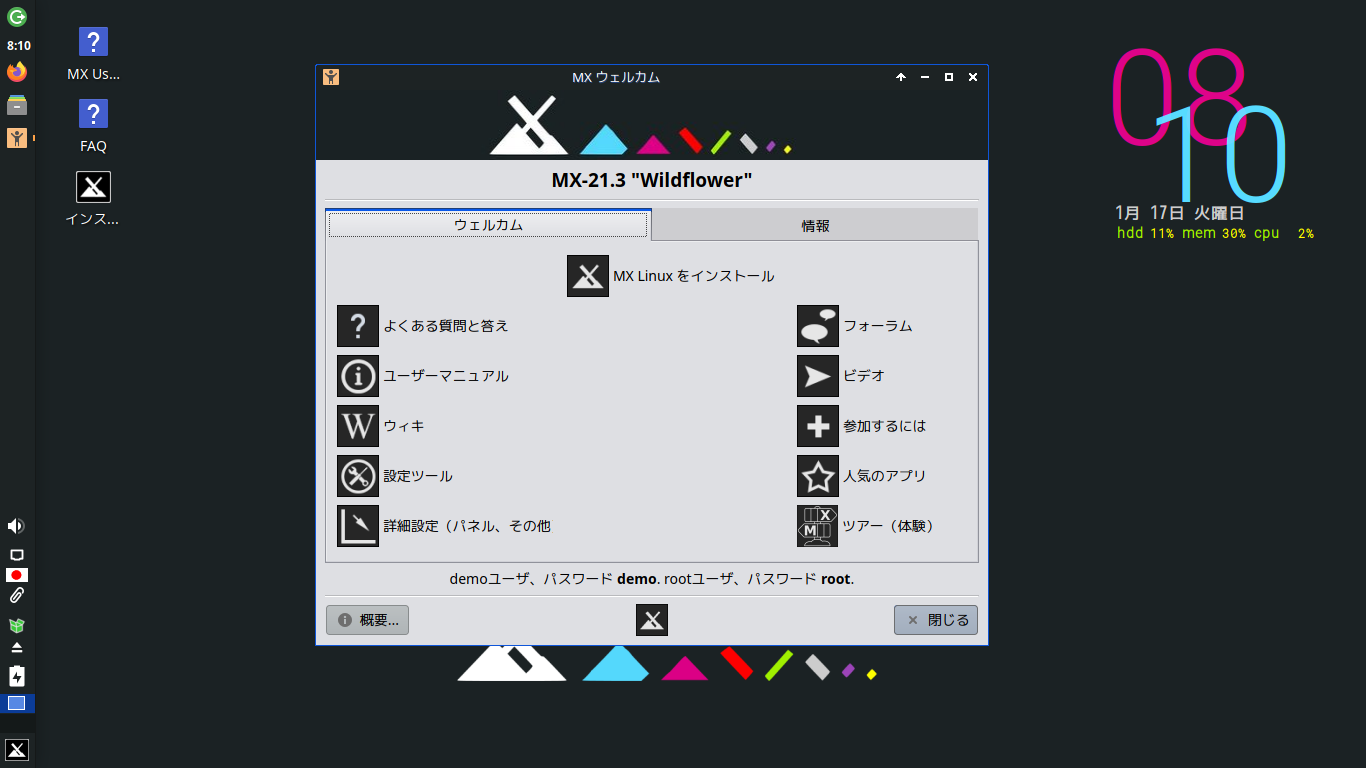Image resolution: width=1366 pixels, height=768 pixels.
Task: Click the MX-21.3 "Wildflower" heading
Action: click(652, 181)
